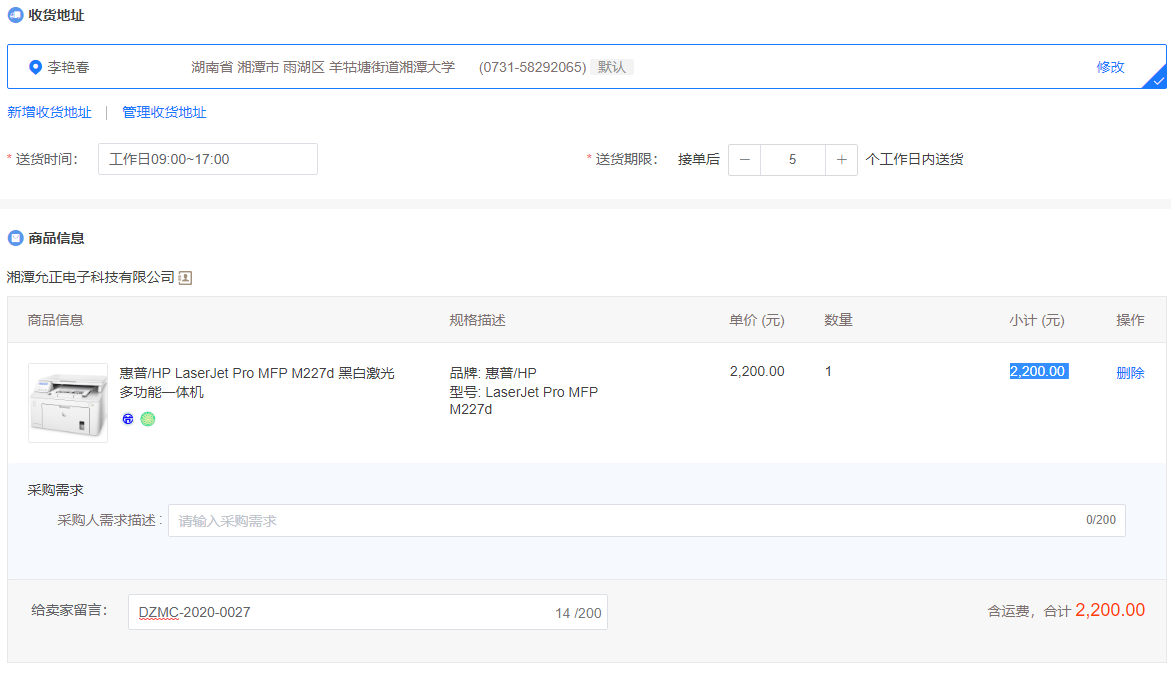1171x685 pixels.
Task: Click the red total amount 2,200.00
Action: click(1110, 610)
